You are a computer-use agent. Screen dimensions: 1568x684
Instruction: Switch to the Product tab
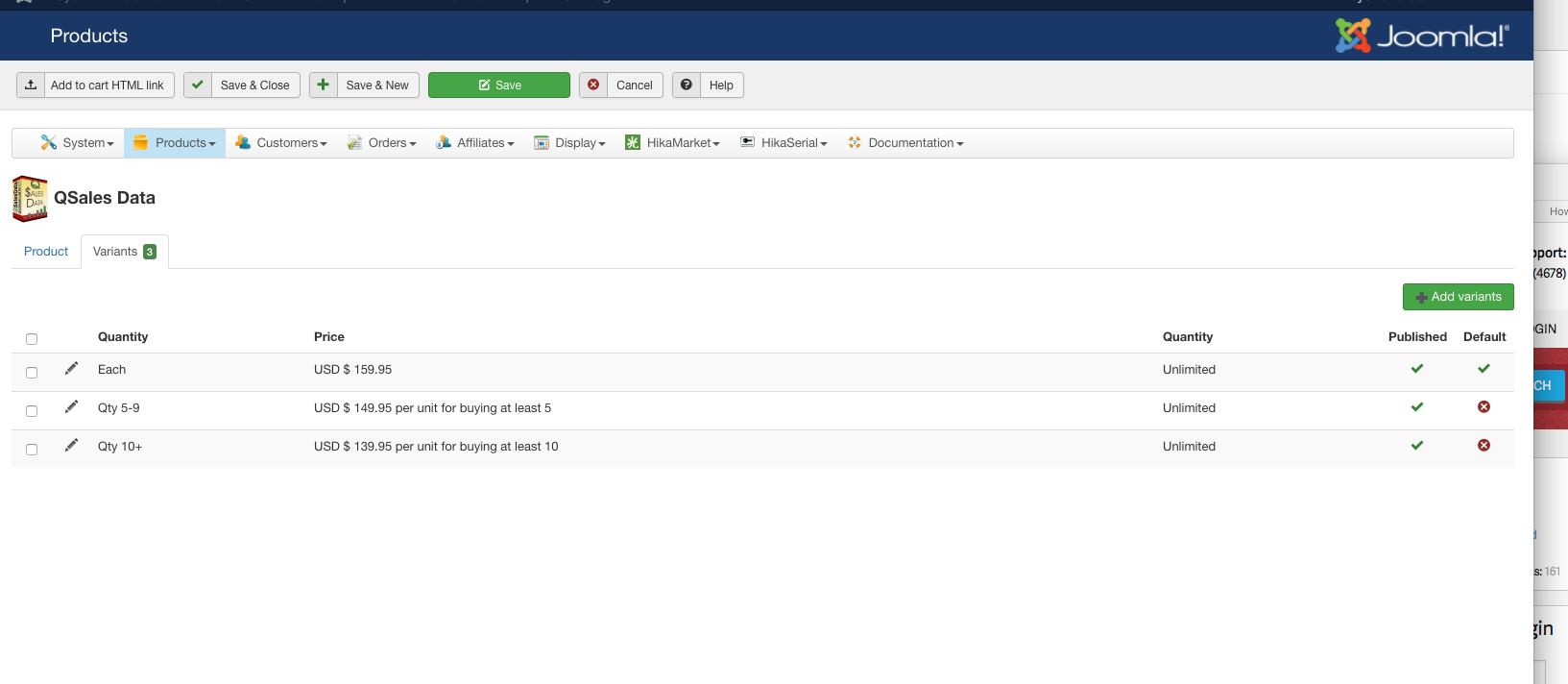click(46, 252)
